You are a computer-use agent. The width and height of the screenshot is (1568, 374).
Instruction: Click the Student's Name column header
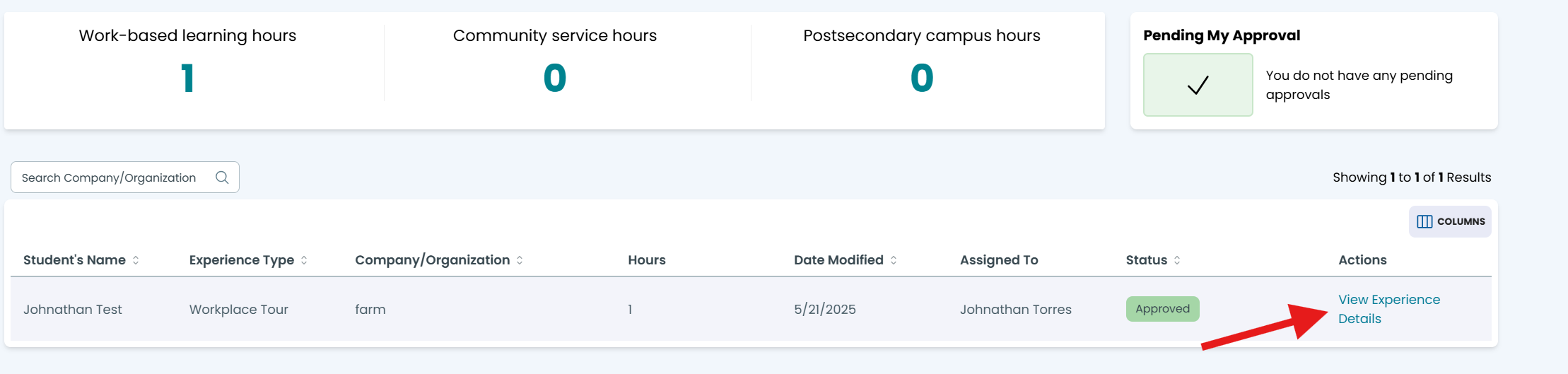tap(74, 260)
